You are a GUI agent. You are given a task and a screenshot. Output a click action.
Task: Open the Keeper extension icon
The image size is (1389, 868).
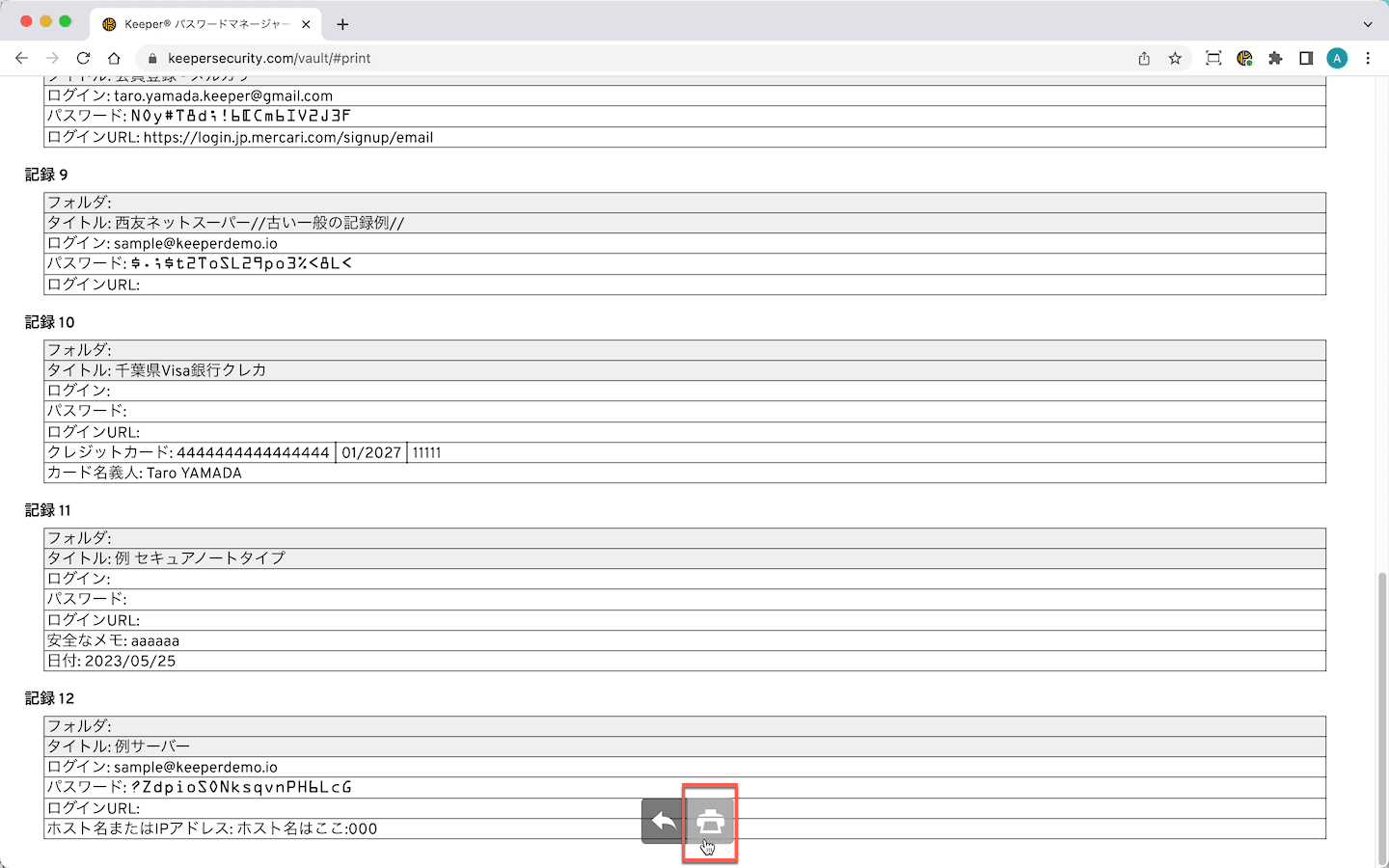point(1244,58)
